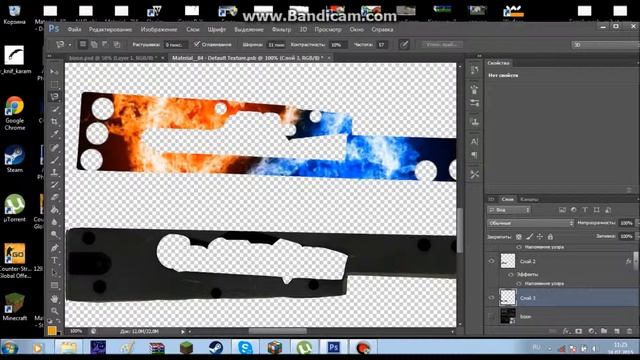The width and height of the screenshot is (640, 360).
Task: Select the Paint Bucket tool
Action: pos(54,210)
